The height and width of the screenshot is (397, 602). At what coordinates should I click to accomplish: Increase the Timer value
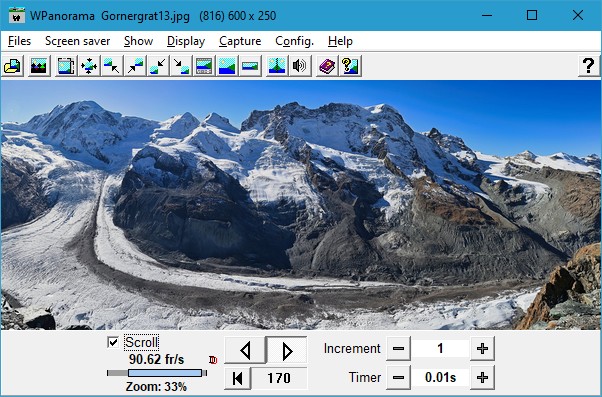[482, 377]
